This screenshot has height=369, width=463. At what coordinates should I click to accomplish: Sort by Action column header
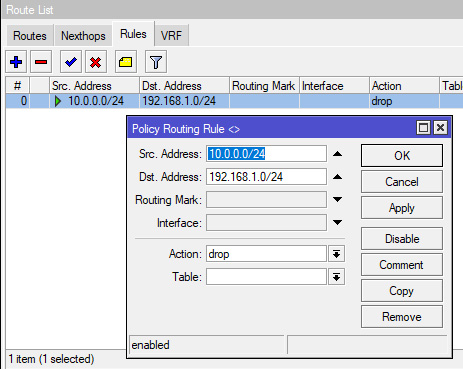click(x=404, y=86)
